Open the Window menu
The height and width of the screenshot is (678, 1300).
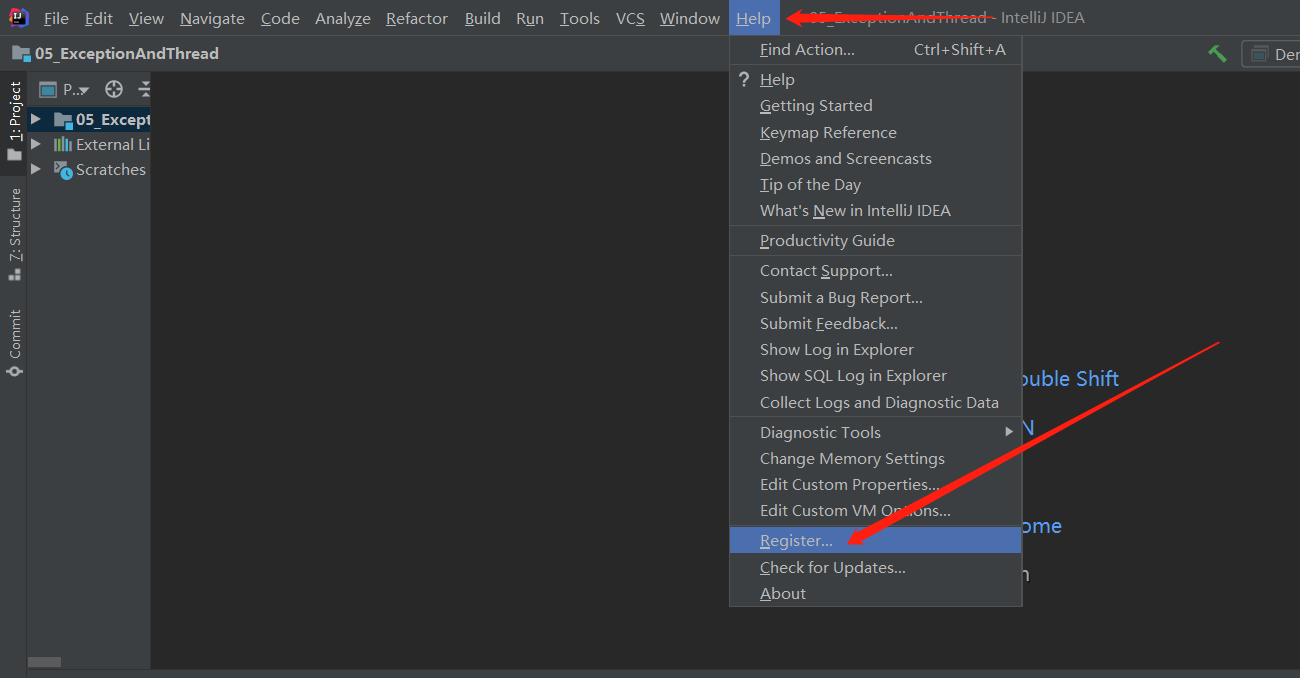(x=689, y=18)
